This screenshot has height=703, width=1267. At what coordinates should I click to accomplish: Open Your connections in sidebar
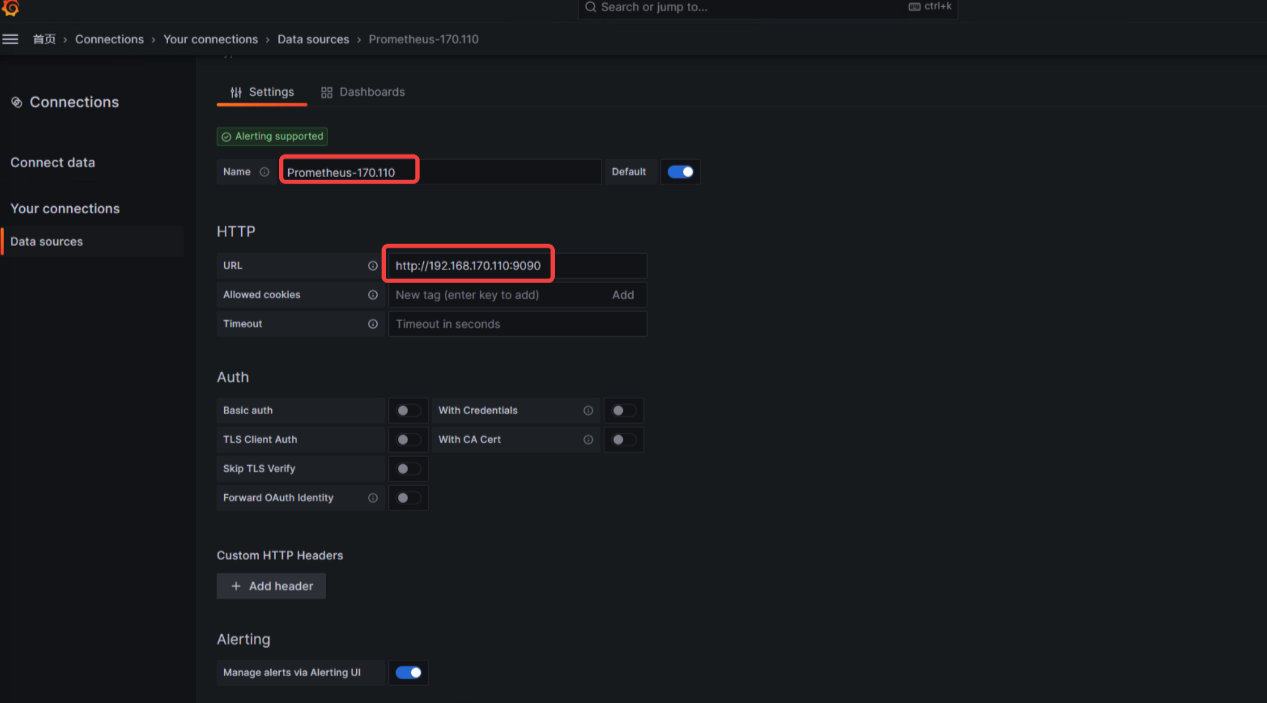pos(65,209)
